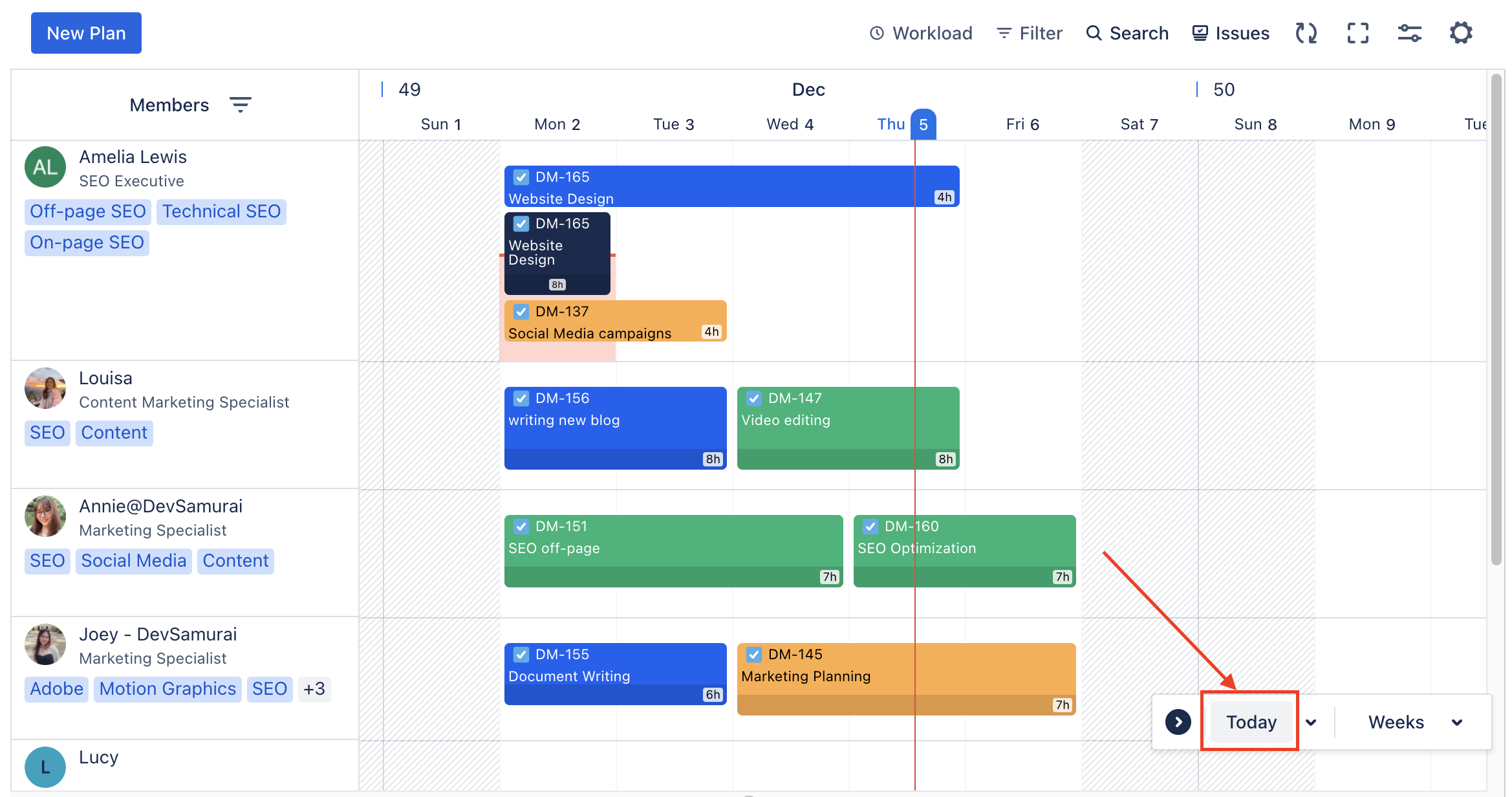The width and height of the screenshot is (1512, 797).
Task: Click the refresh/sync icon
Action: coord(1306,33)
